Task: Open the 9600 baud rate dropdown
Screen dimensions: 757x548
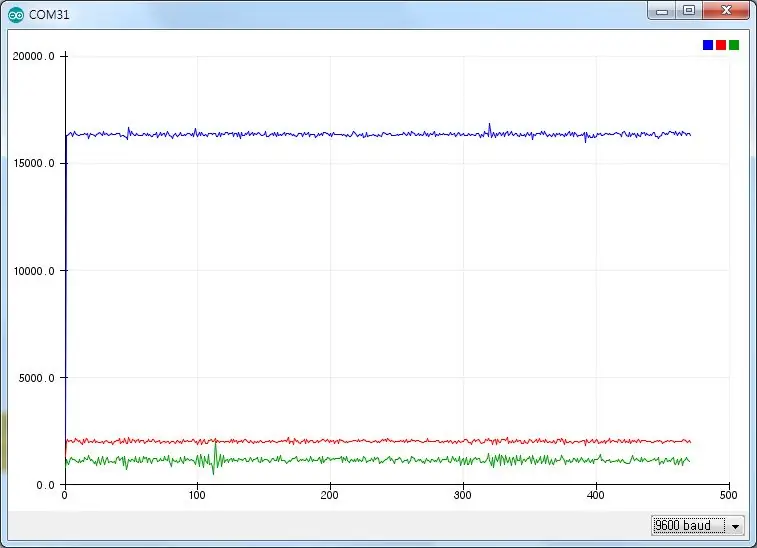Action: [x=697, y=525]
